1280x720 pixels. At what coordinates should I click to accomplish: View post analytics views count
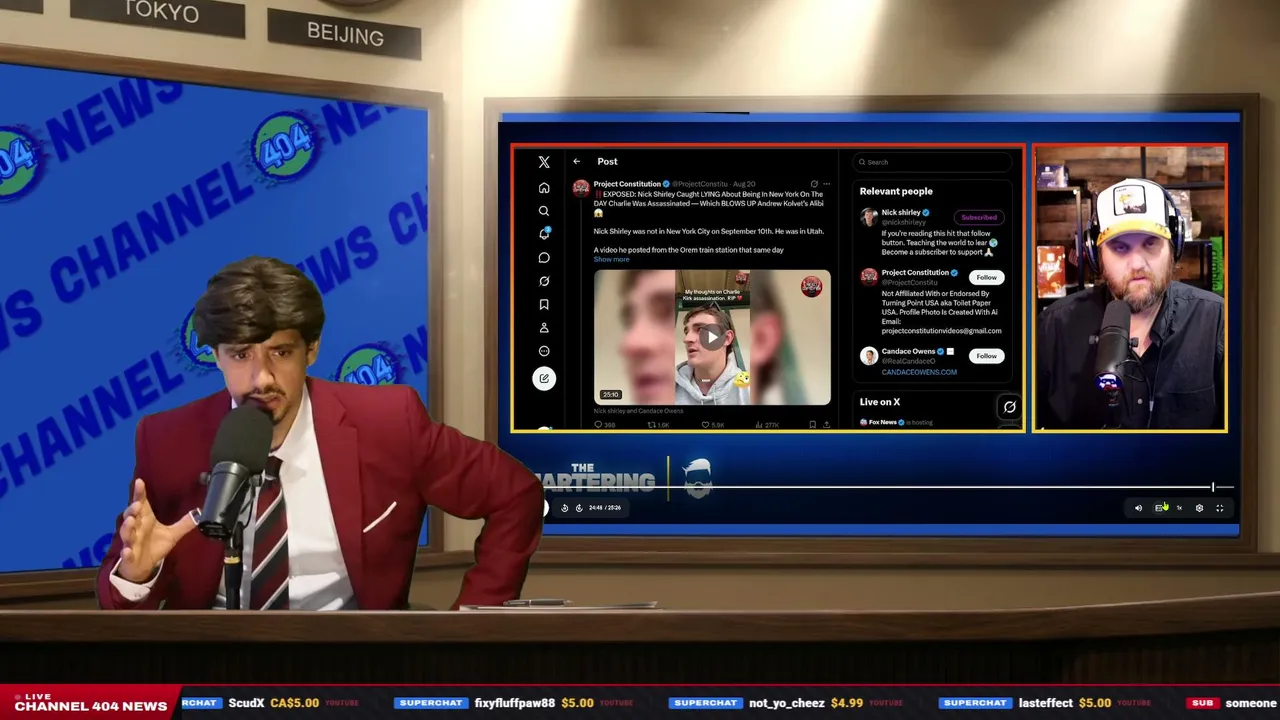coord(768,425)
